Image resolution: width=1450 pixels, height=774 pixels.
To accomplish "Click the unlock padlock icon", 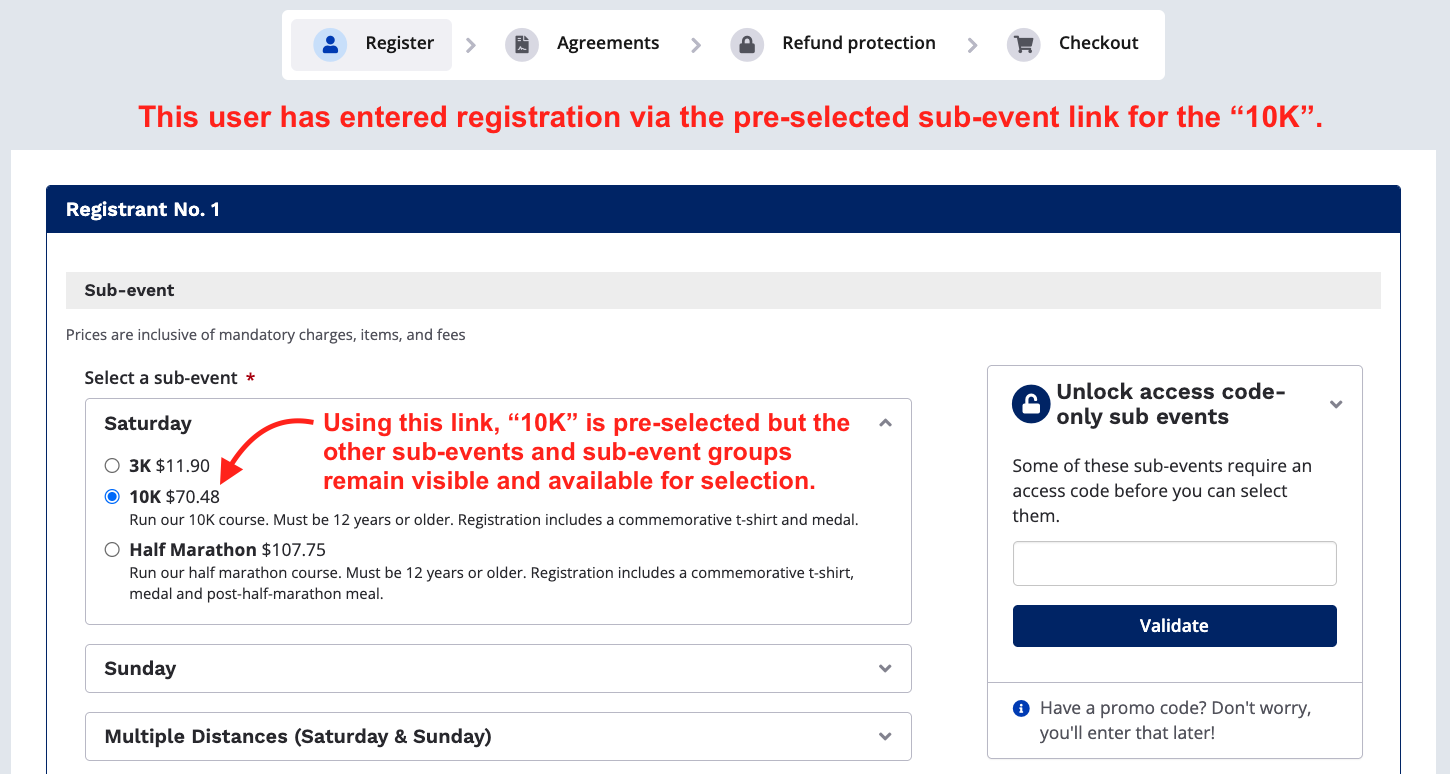I will [x=1031, y=404].
